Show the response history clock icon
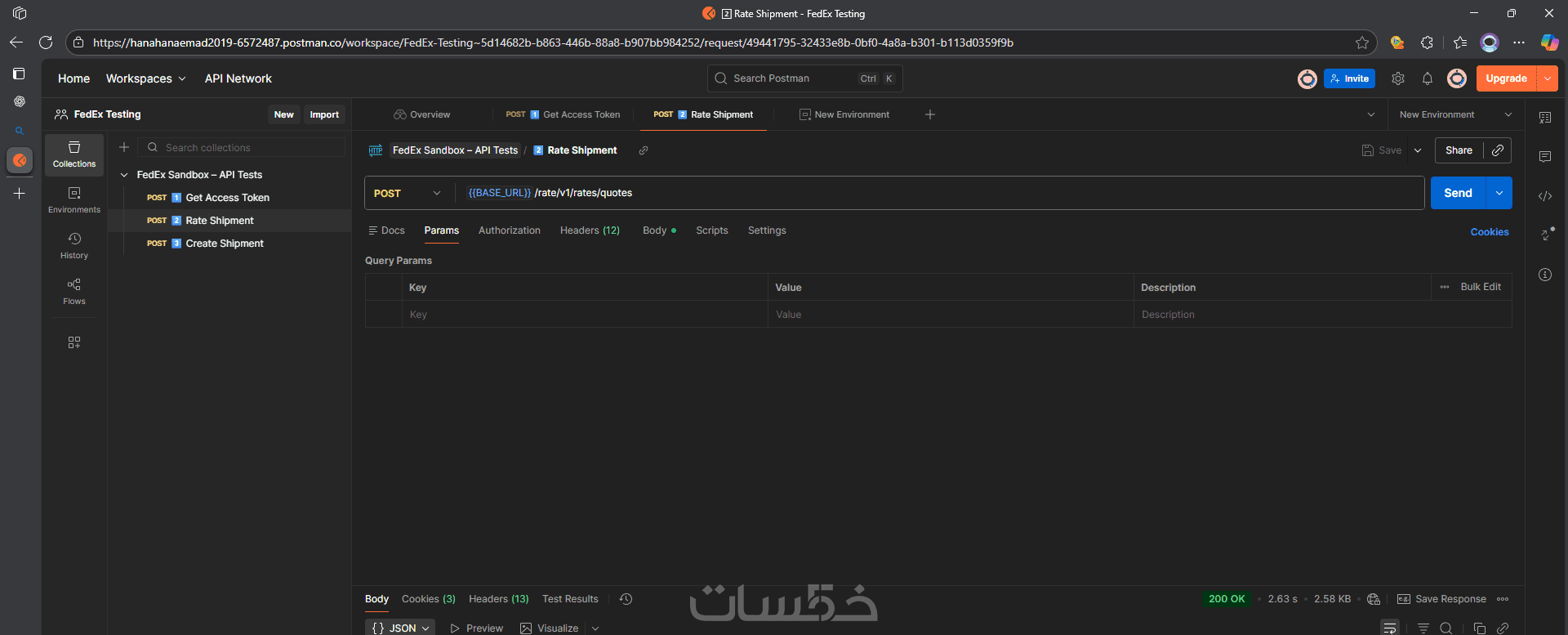1568x635 pixels. pos(626,599)
